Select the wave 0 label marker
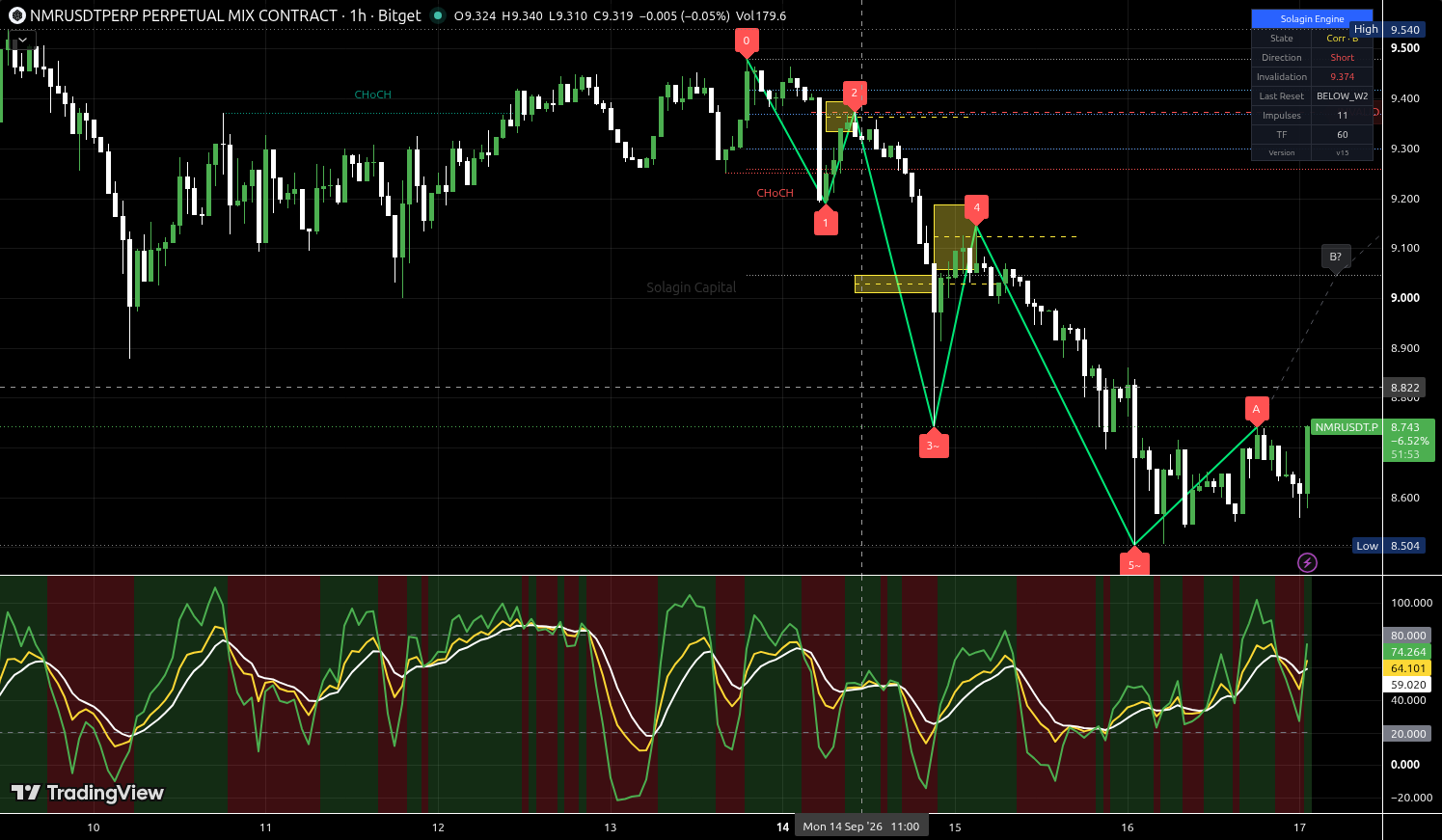The image size is (1442, 840). click(746, 42)
